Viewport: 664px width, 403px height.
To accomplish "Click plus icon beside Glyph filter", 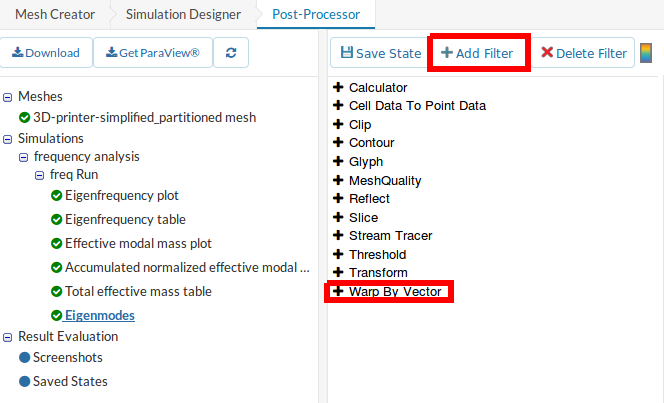I will click(338, 162).
